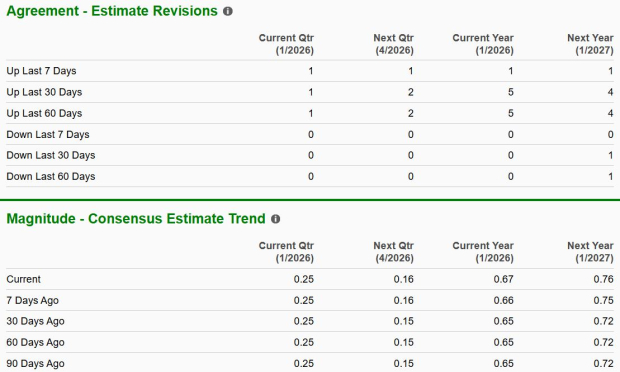Image resolution: width=620 pixels, height=372 pixels.
Task: Click Current row Current Year estimate '0.67'
Action: click(x=504, y=279)
